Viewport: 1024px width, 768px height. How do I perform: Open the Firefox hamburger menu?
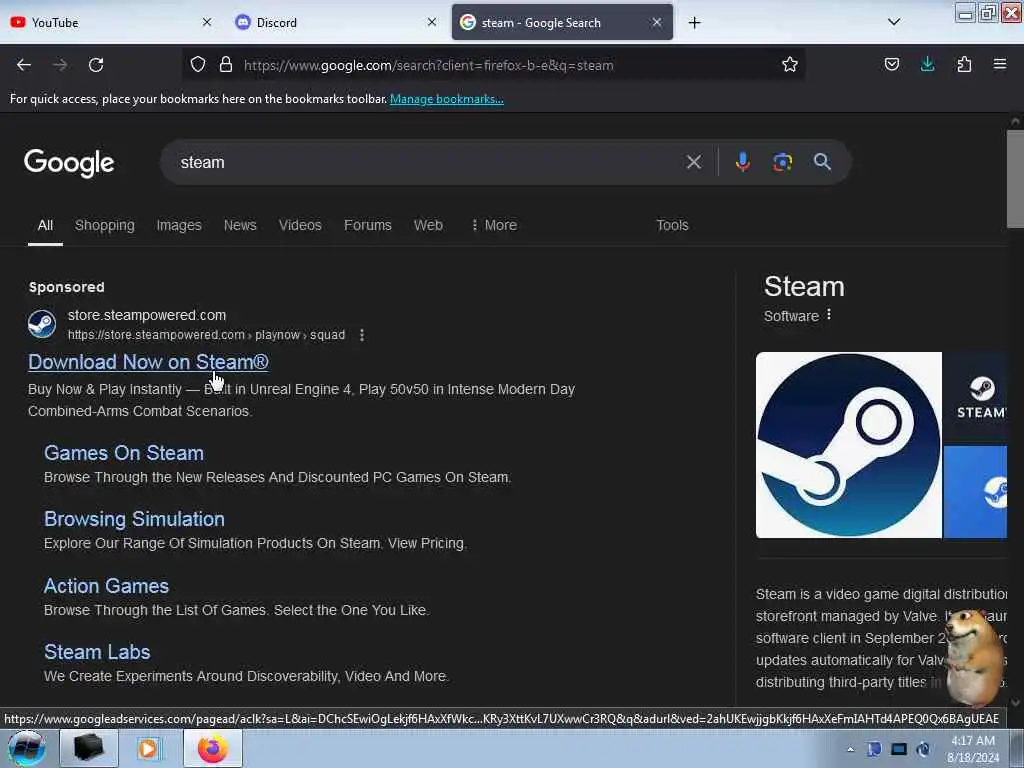pyautogui.click(x=1000, y=65)
